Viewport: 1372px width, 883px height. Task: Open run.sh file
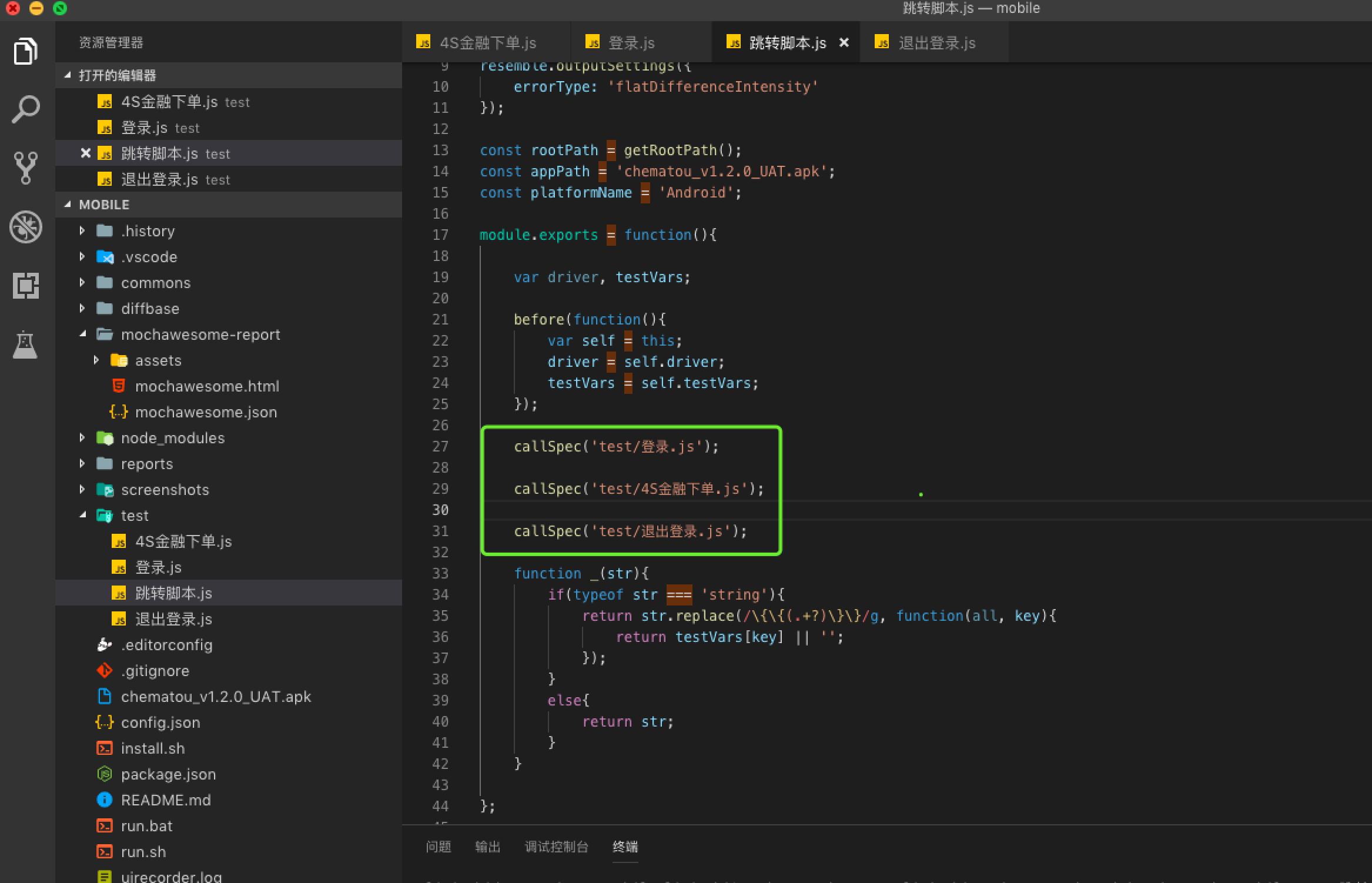point(229,852)
